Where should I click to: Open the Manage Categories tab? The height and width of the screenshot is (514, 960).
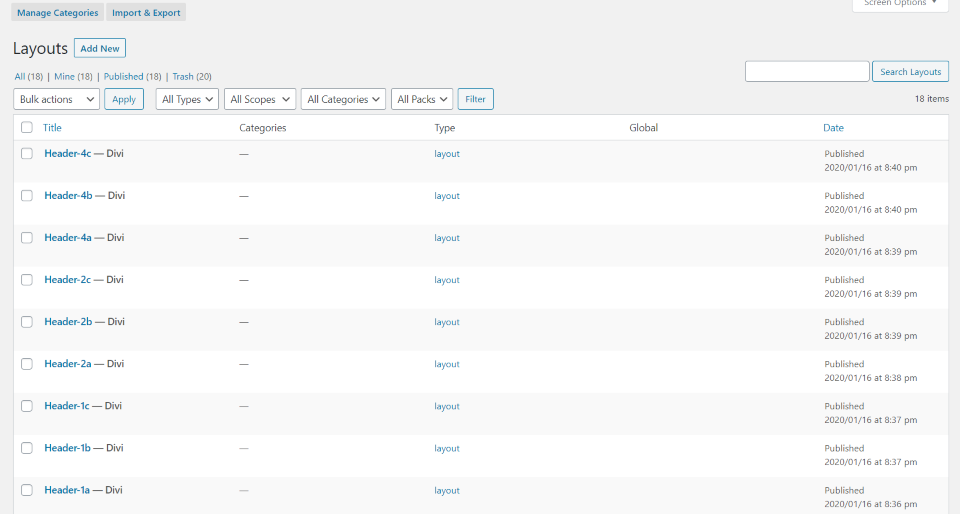click(58, 12)
